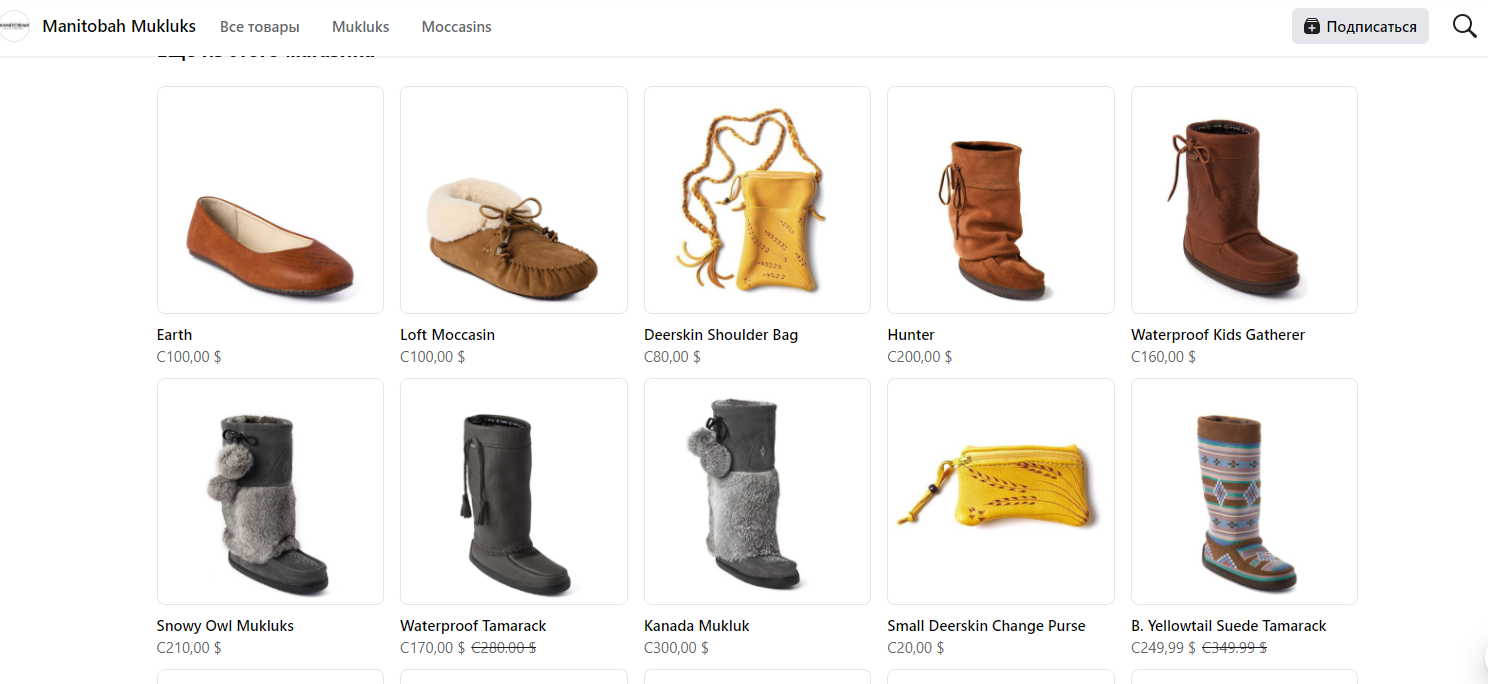Image resolution: width=1488 pixels, height=684 pixels.
Task: Click the Hunter product title link
Action: pos(911,335)
